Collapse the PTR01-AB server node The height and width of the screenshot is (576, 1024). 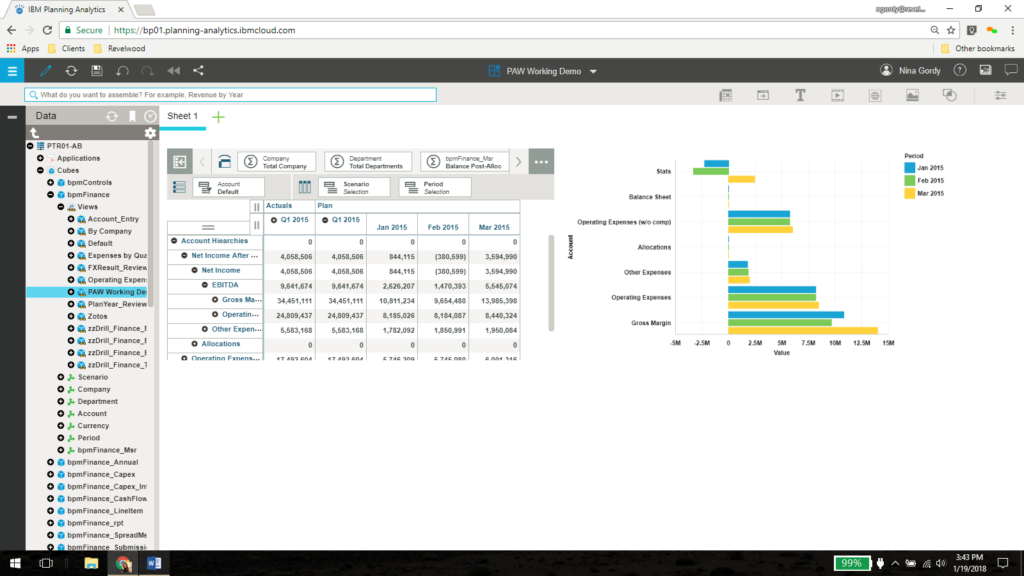coord(30,146)
